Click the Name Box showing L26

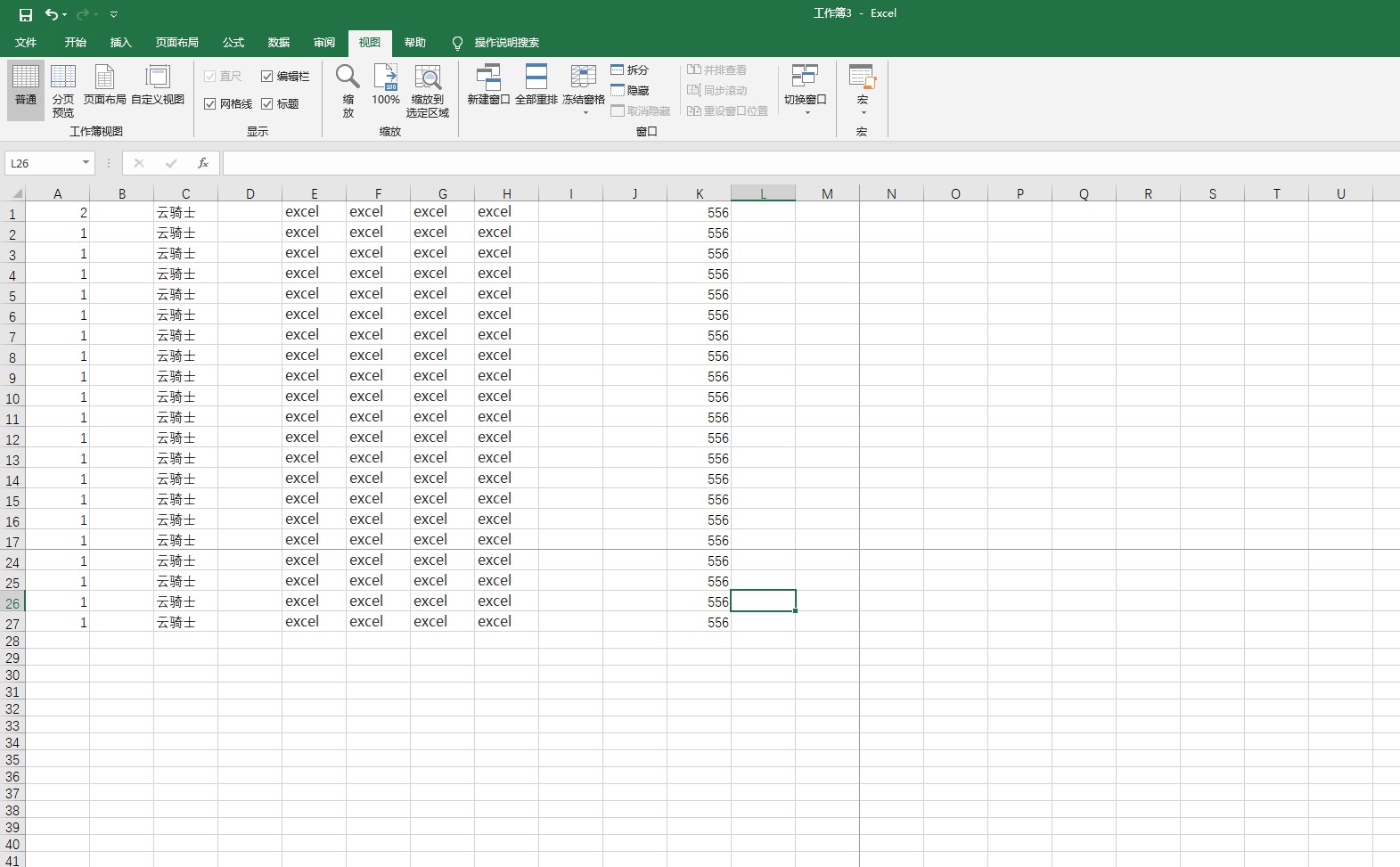(x=42, y=163)
